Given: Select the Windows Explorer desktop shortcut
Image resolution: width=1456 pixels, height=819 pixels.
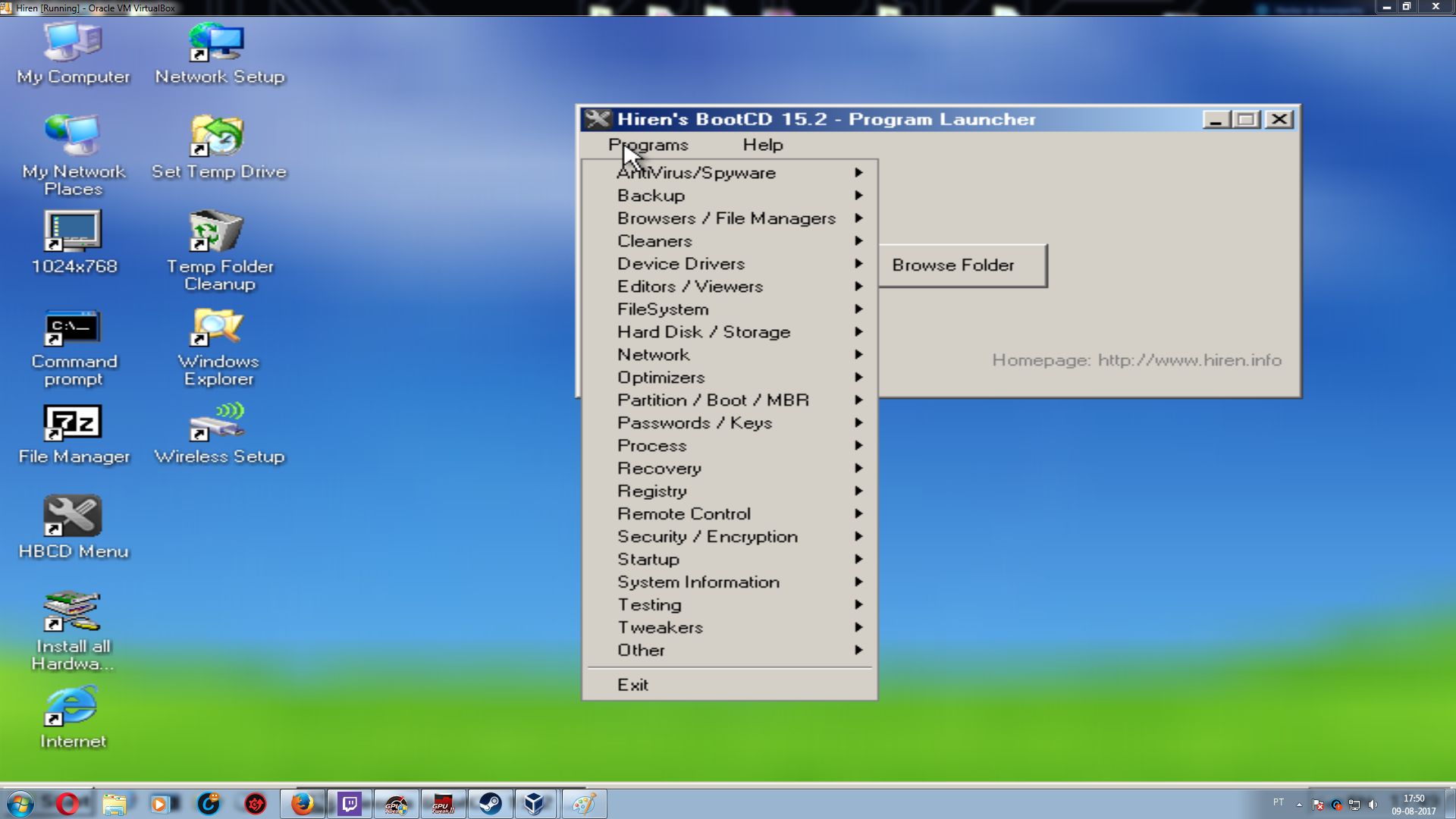Looking at the screenshot, I should [219, 347].
